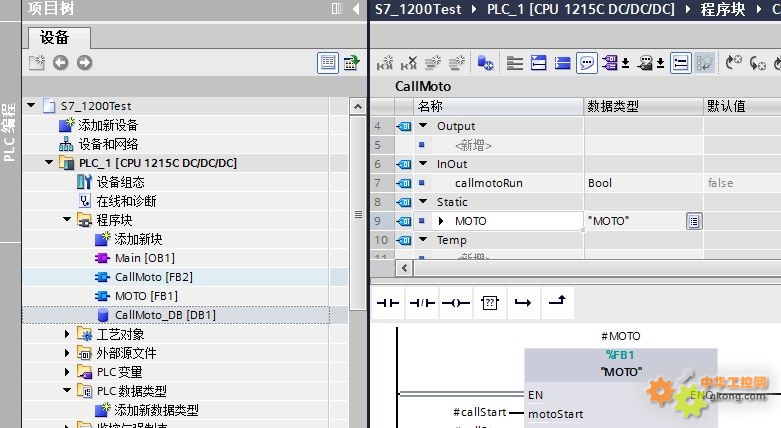
Task: Collapse the 程序块 folder
Action: click(x=67, y=219)
